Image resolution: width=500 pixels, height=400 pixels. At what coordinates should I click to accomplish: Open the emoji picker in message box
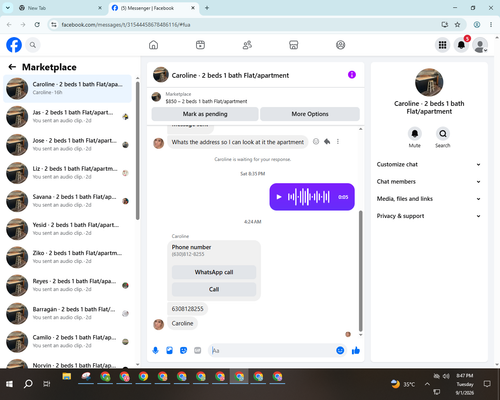pos(340,350)
